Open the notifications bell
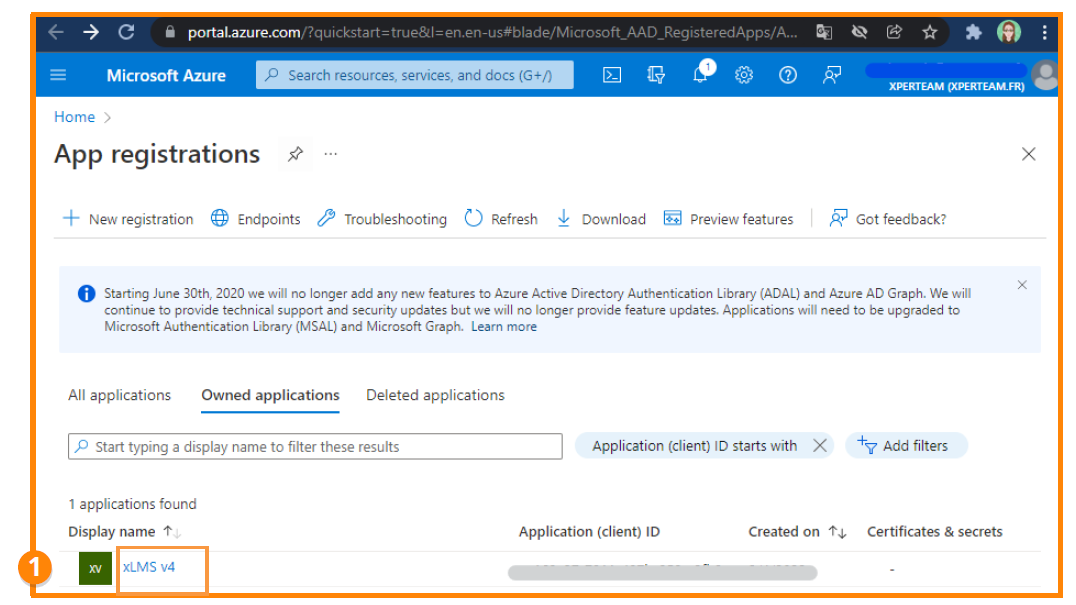This screenshot has width=1076, height=605. click(x=701, y=75)
